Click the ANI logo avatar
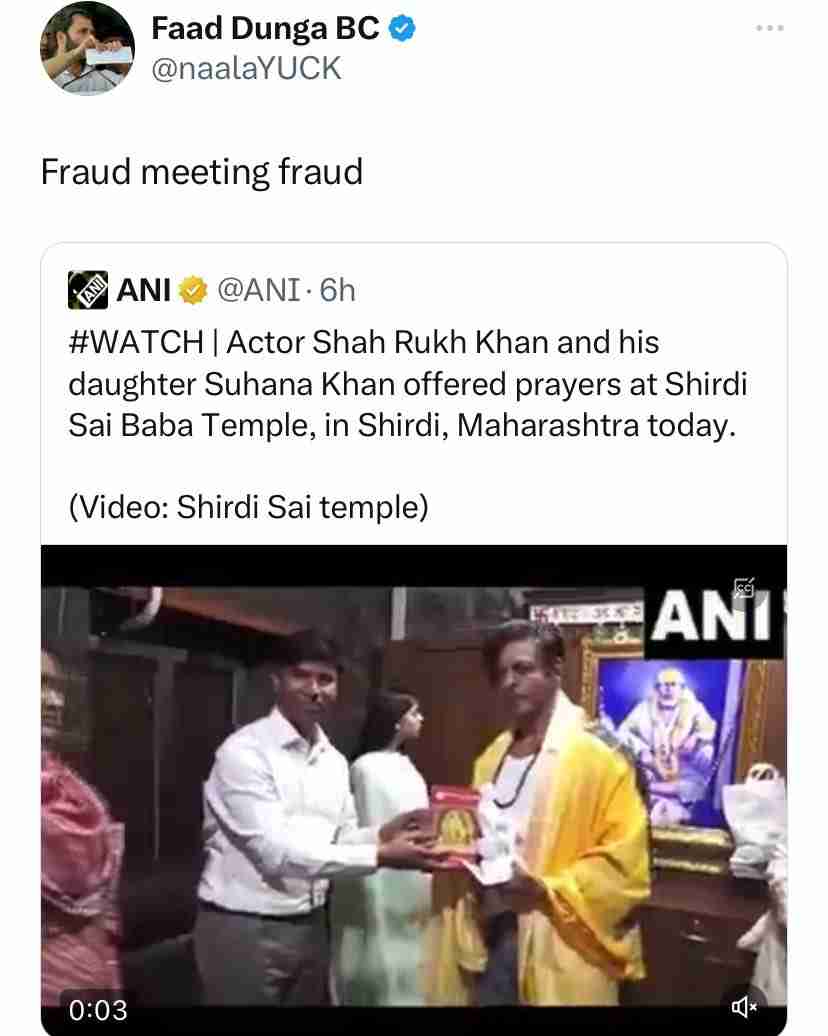Image resolution: width=828 pixels, height=1036 pixels. pos(87,289)
